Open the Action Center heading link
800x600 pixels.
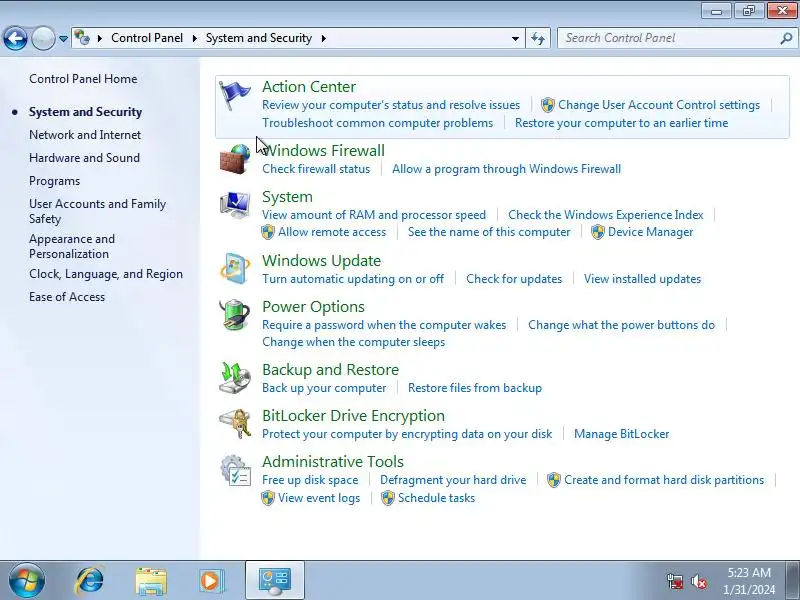click(309, 87)
